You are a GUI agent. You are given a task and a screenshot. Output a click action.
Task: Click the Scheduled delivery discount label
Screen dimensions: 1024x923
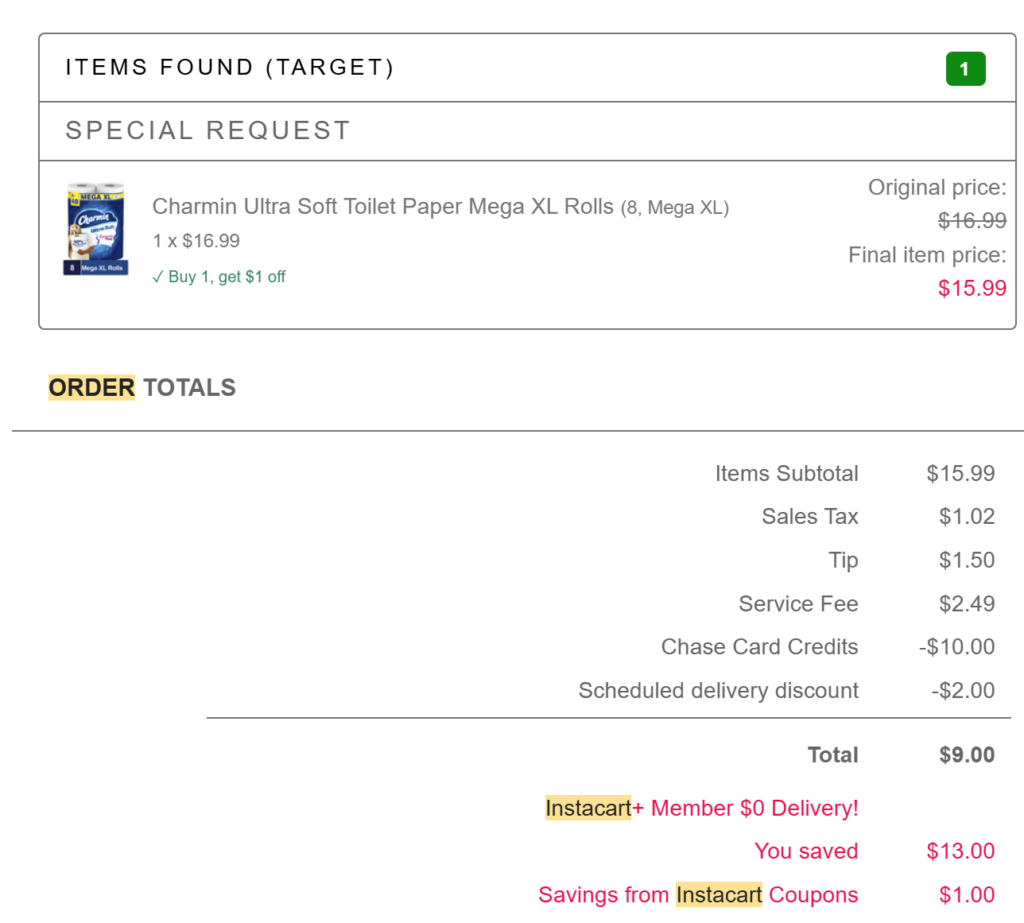coord(718,691)
